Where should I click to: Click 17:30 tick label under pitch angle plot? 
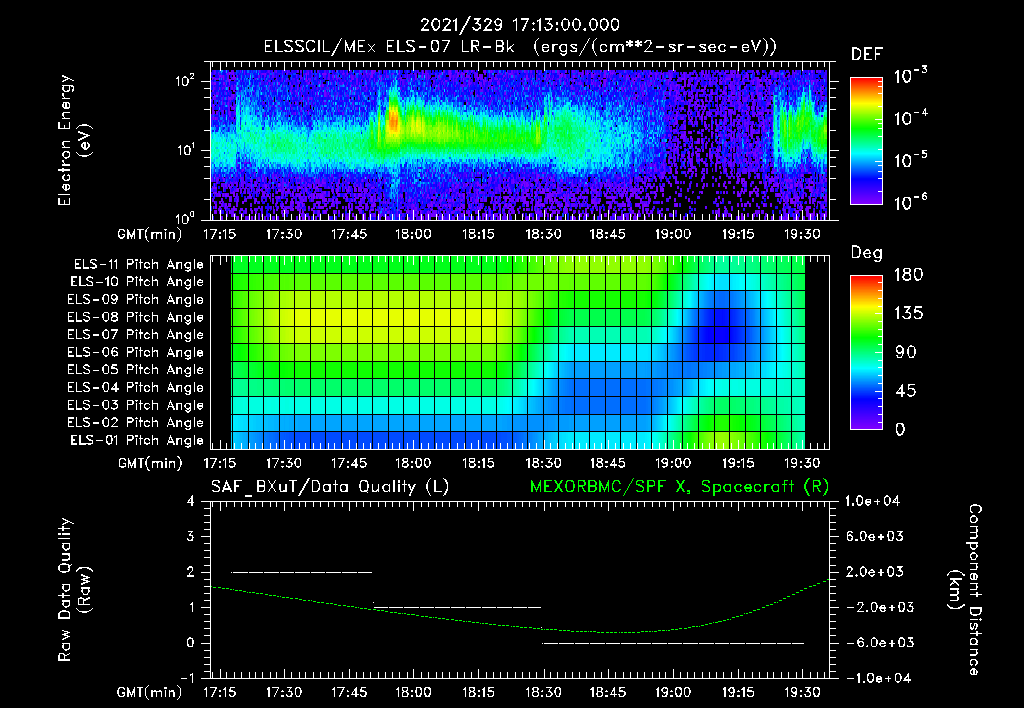283,463
